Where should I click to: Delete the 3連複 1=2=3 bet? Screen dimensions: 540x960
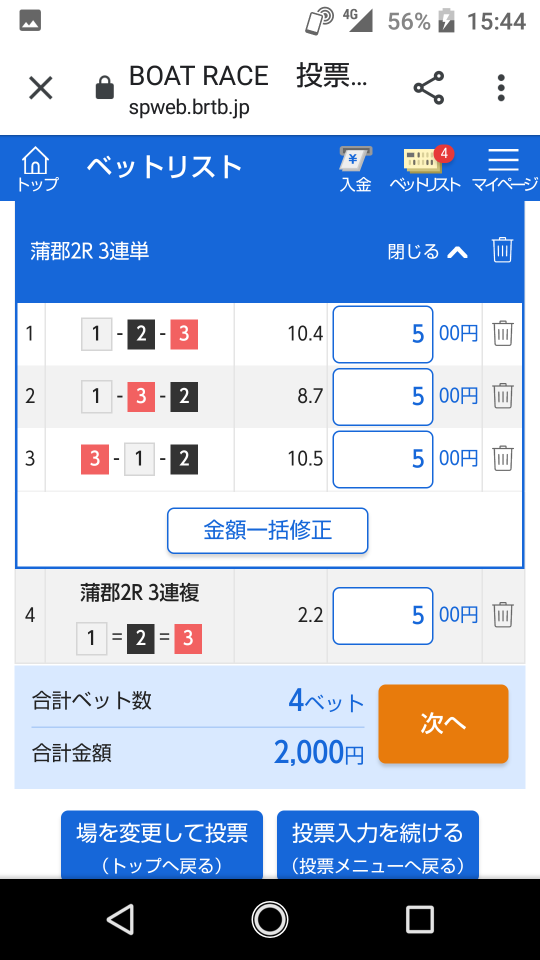(x=503, y=615)
